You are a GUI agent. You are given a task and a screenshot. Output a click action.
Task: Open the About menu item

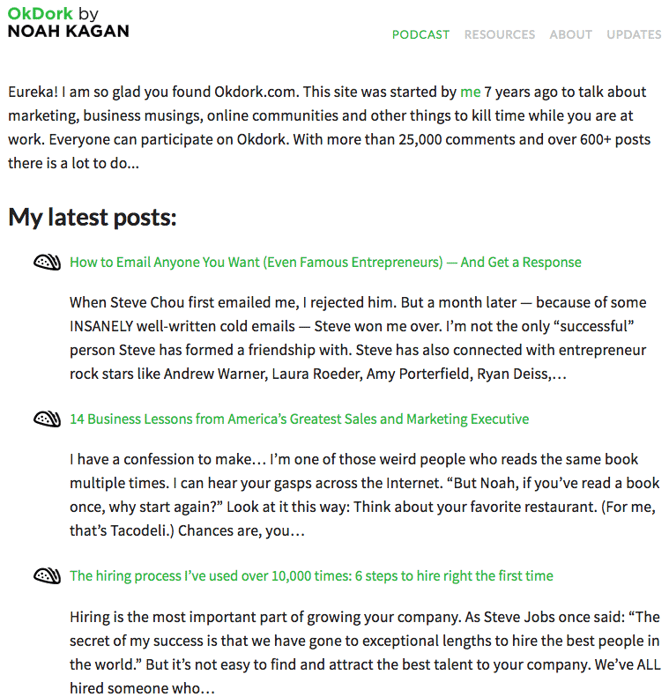point(571,34)
